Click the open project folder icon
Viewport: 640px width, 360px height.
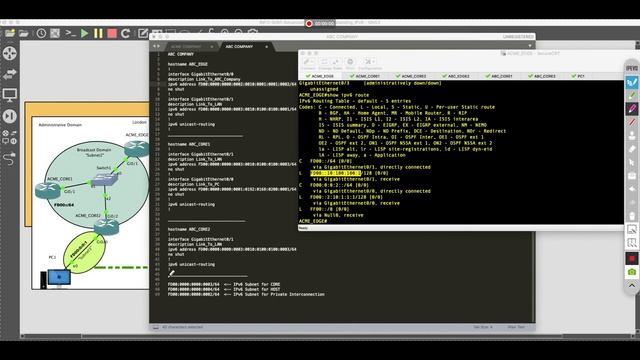point(24,33)
